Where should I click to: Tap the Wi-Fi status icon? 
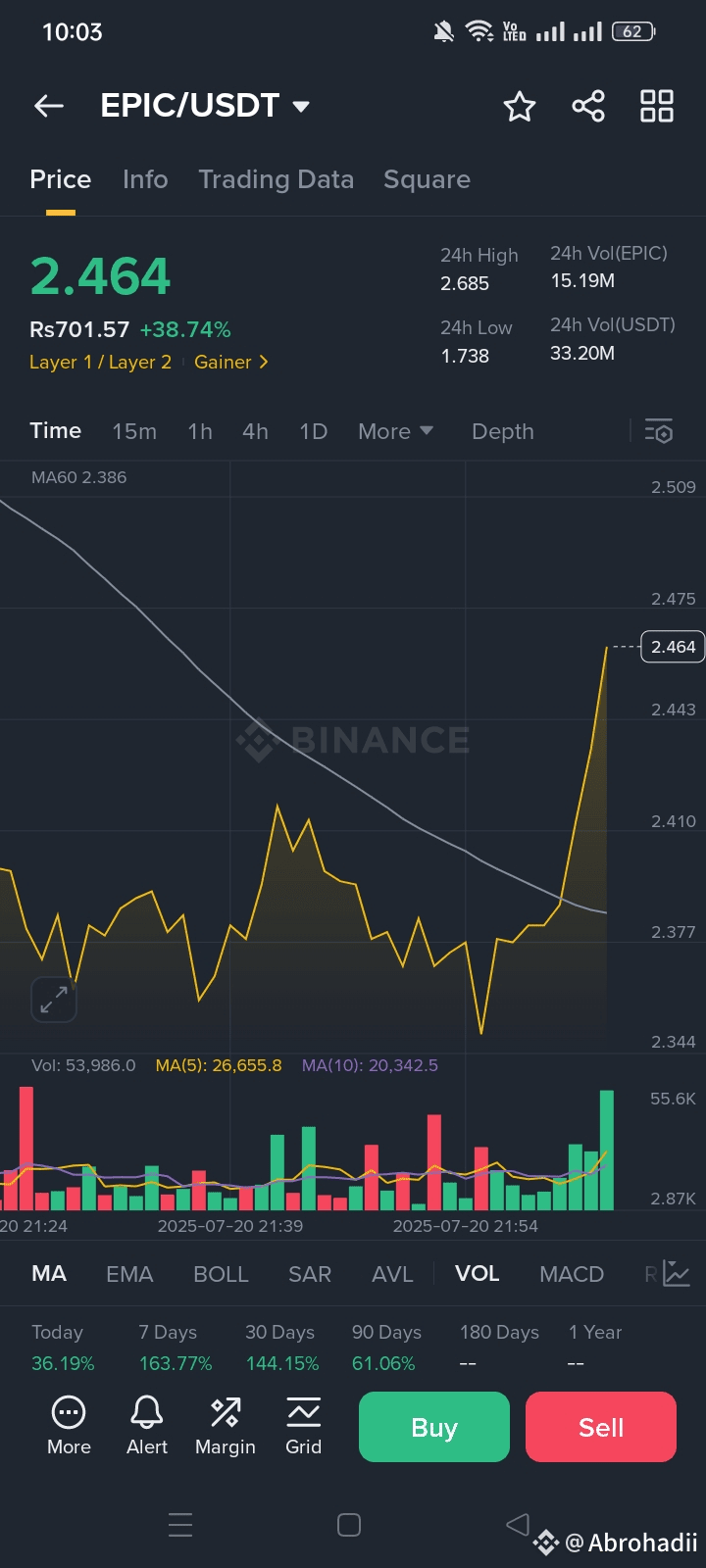(x=479, y=31)
